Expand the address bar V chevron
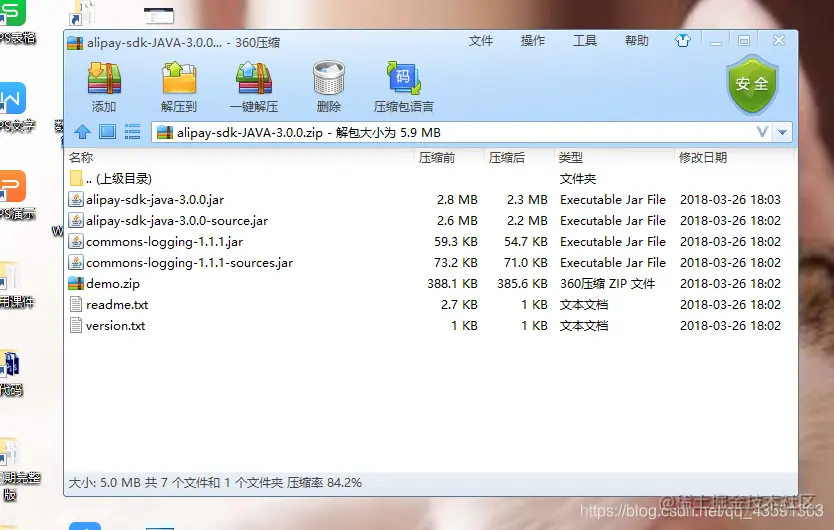This screenshot has width=834, height=530. 762,132
